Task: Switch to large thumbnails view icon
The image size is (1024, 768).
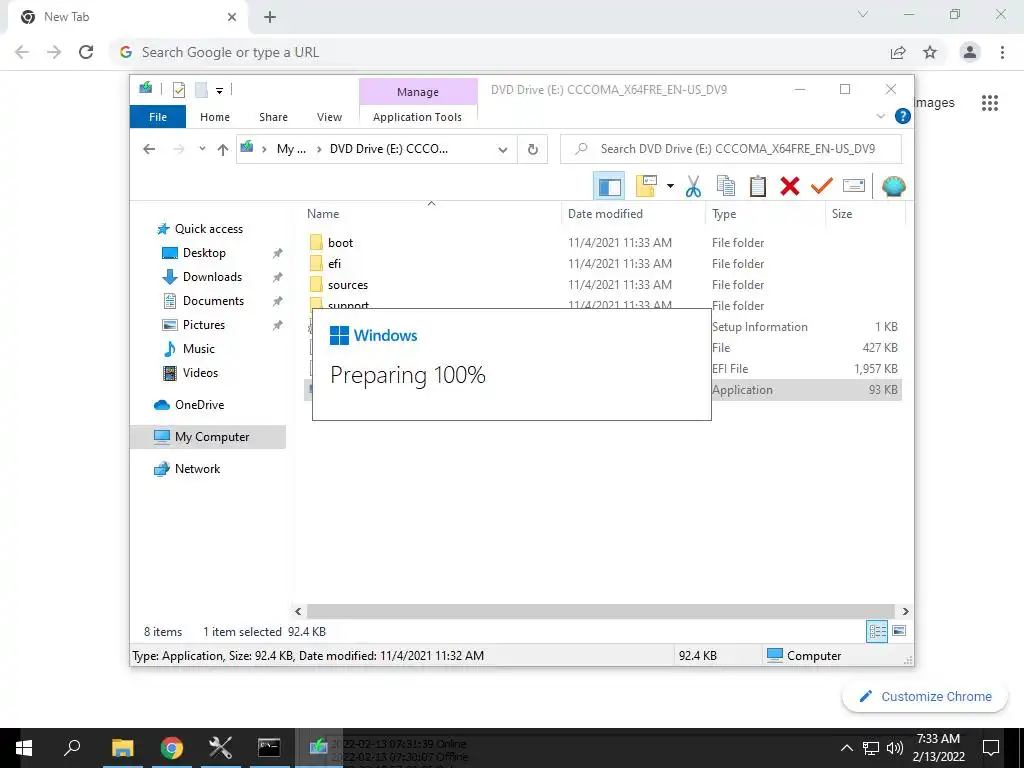Action: (x=899, y=631)
